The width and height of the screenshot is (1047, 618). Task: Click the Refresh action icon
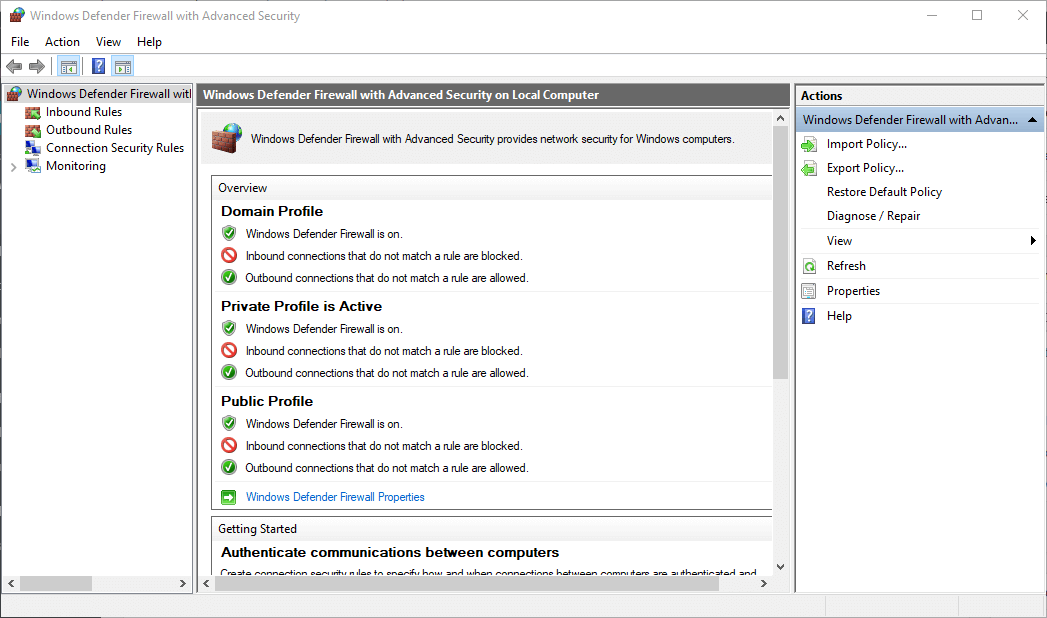(x=809, y=266)
